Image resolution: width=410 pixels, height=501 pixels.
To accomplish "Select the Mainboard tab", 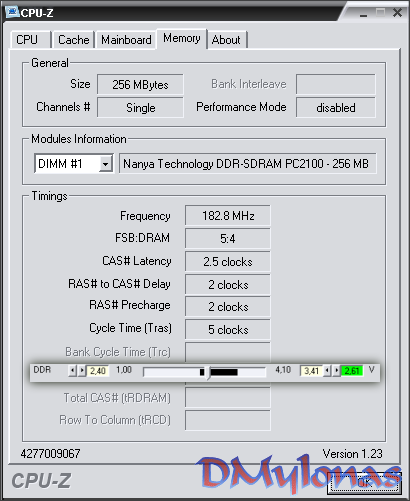I will click(x=126, y=40).
